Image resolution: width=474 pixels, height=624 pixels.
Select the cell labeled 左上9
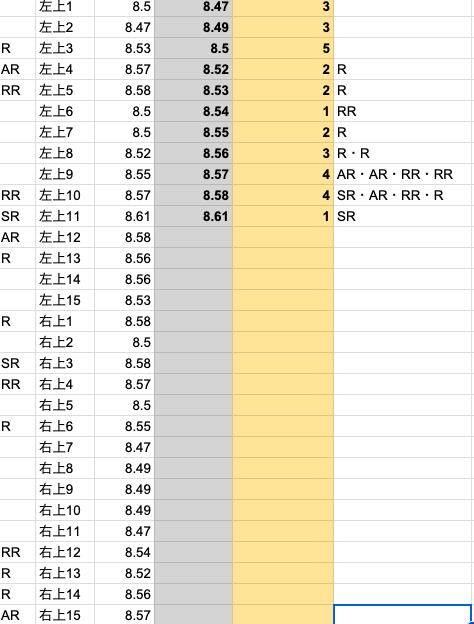point(65,174)
